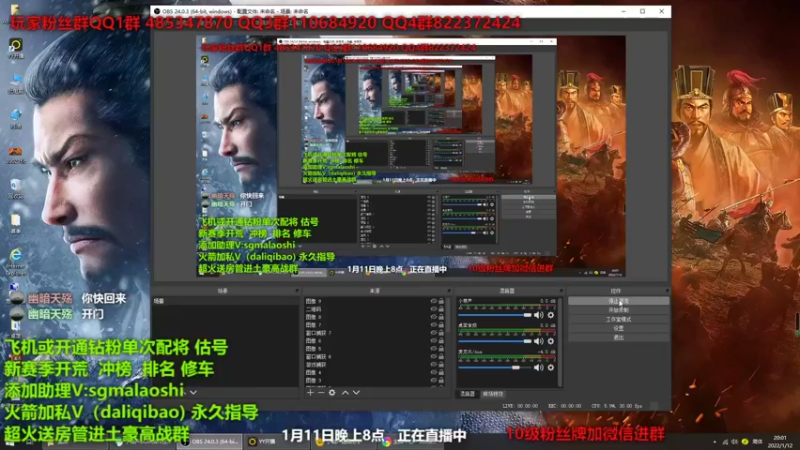The width and height of the screenshot is (800, 450).
Task: Select the 混音器 tab below the mixer
Action: pyautogui.click(x=467, y=394)
